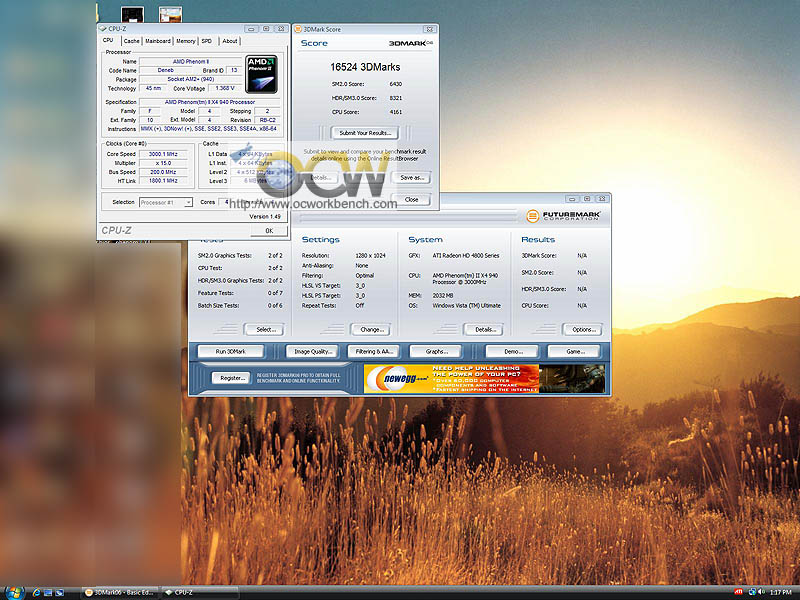Click the RB-C2 revision value

point(267,120)
